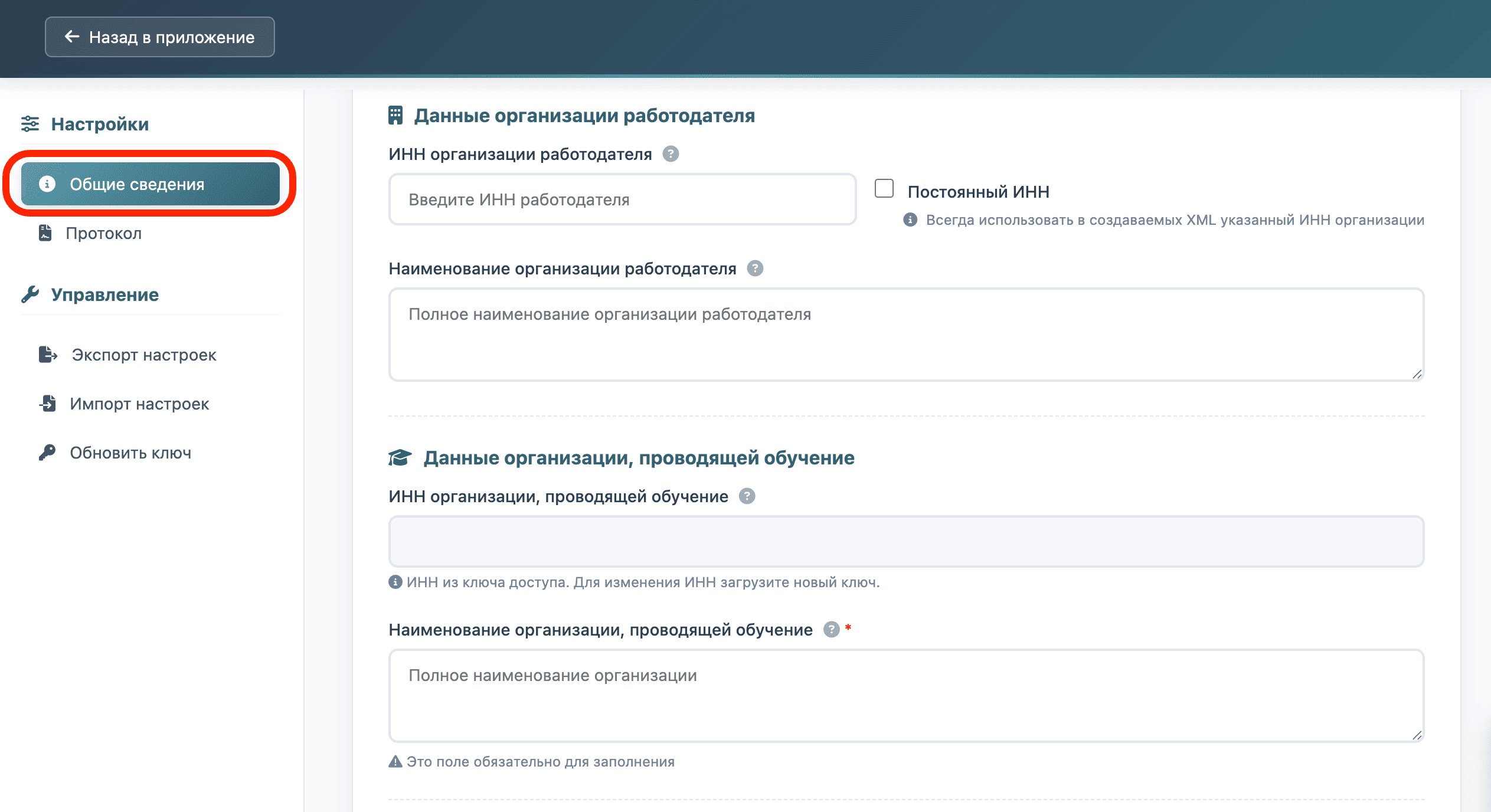
Task: Focus the ИНН работодателя input field
Action: (622, 199)
